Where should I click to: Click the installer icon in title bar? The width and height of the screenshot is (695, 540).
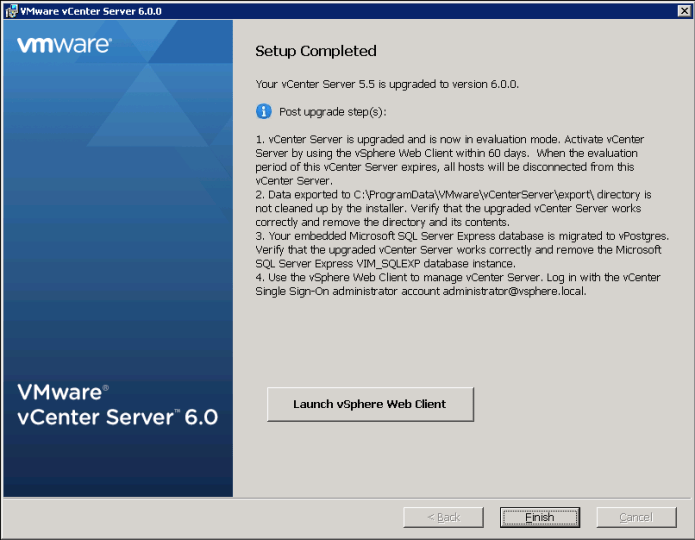pyautogui.click(x=11, y=10)
